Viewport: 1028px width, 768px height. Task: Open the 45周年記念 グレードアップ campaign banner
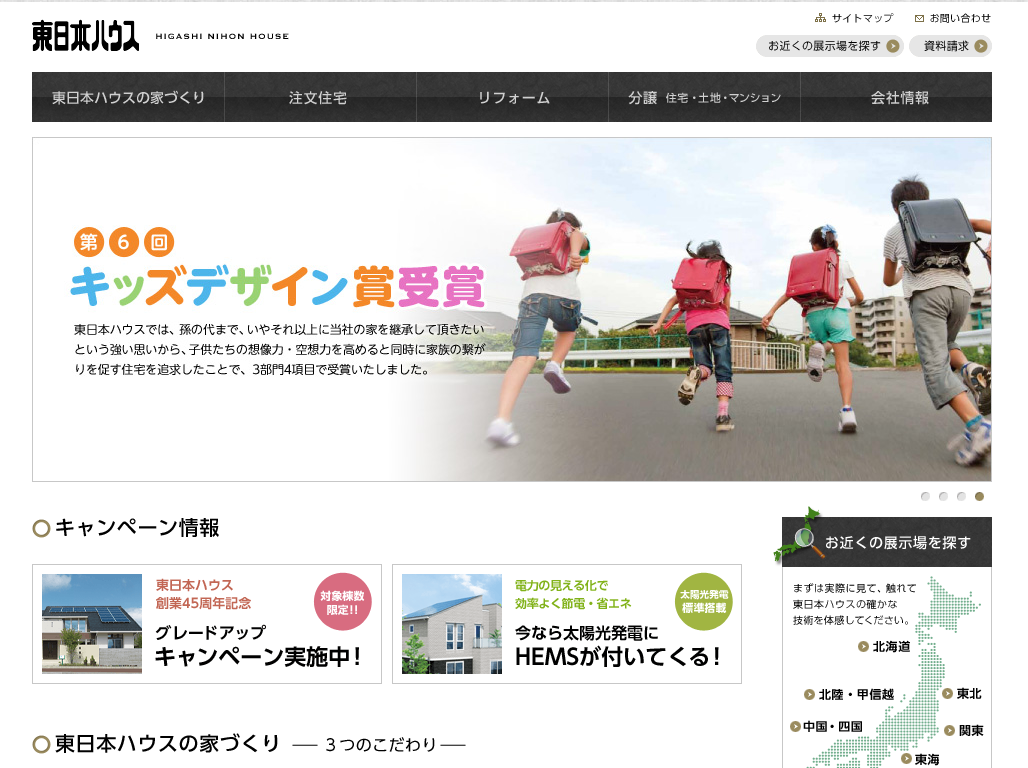point(207,624)
